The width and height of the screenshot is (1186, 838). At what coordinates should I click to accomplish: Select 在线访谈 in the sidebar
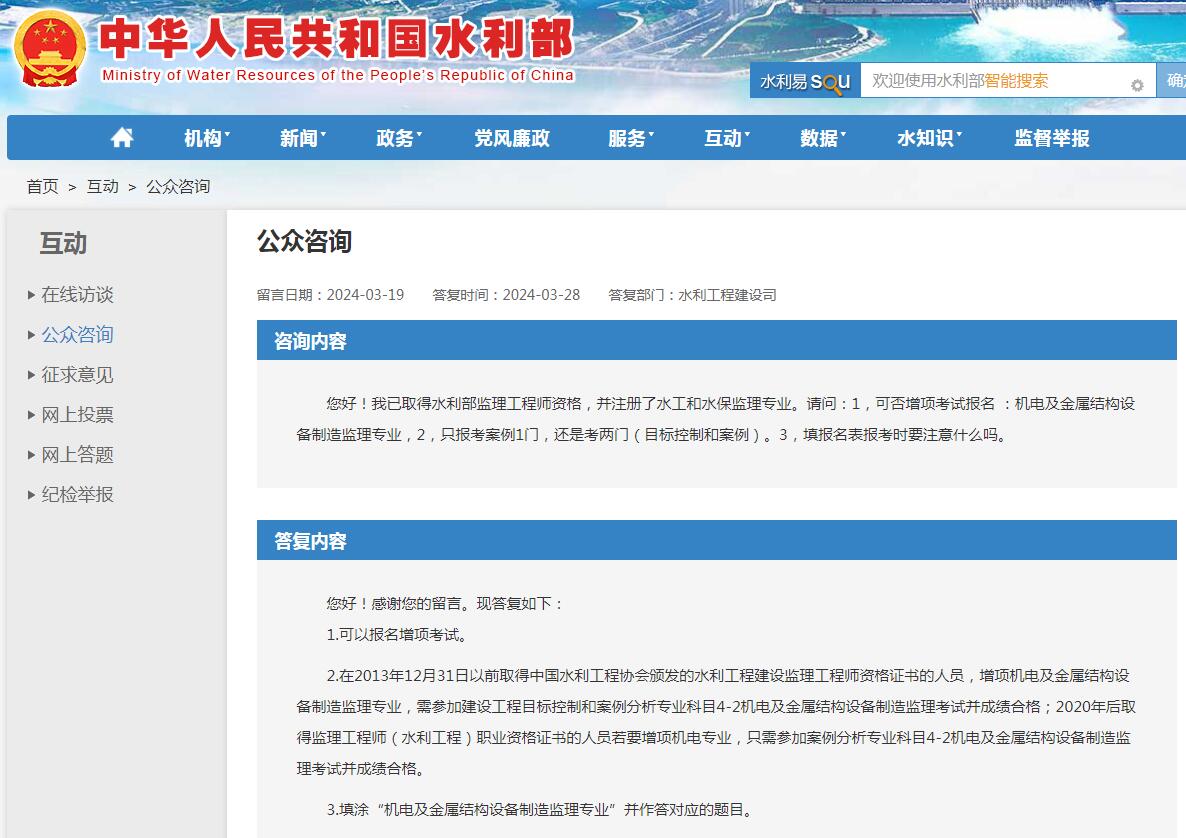tap(77, 294)
